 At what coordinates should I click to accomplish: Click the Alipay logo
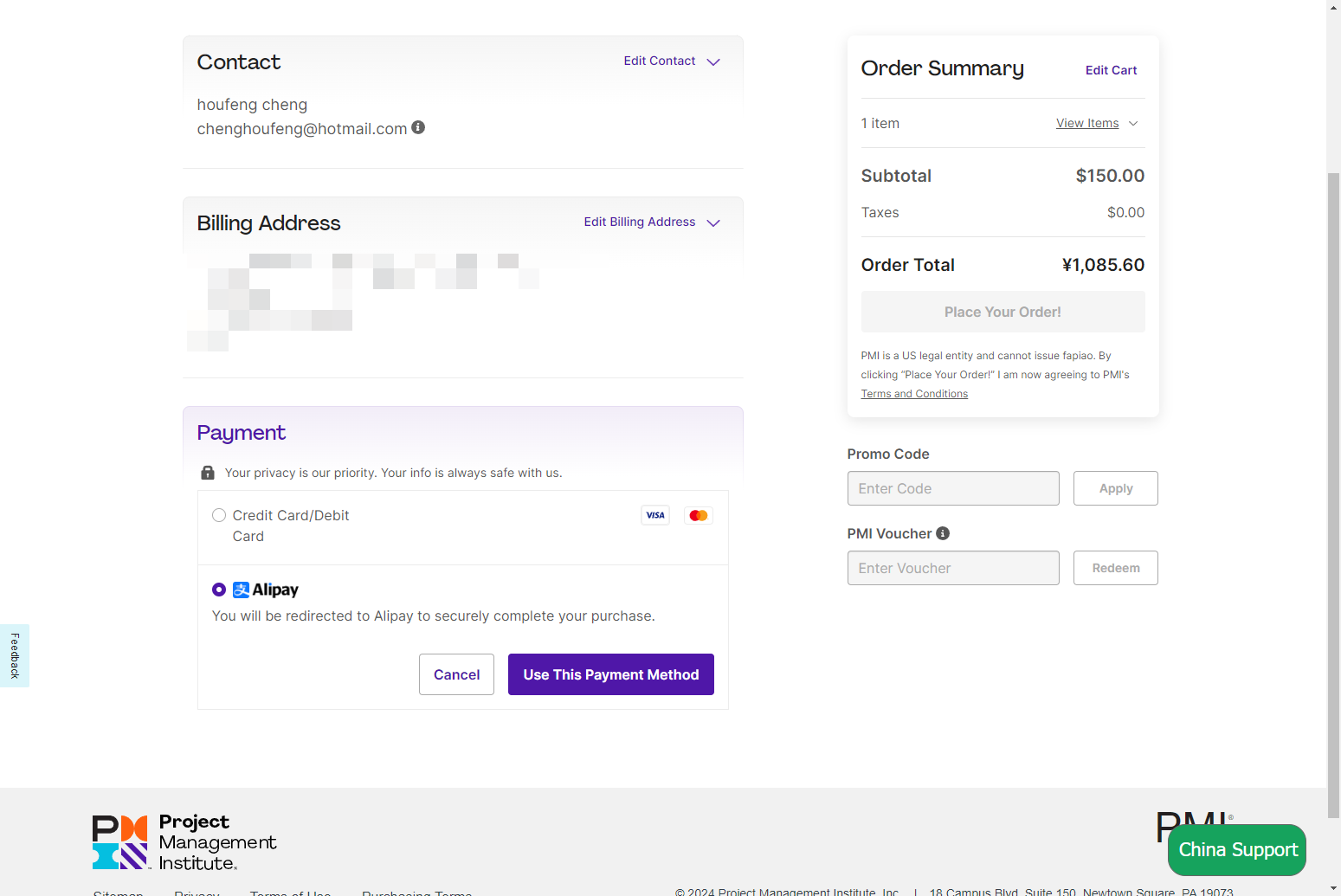pyautogui.click(x=266, y=590)
